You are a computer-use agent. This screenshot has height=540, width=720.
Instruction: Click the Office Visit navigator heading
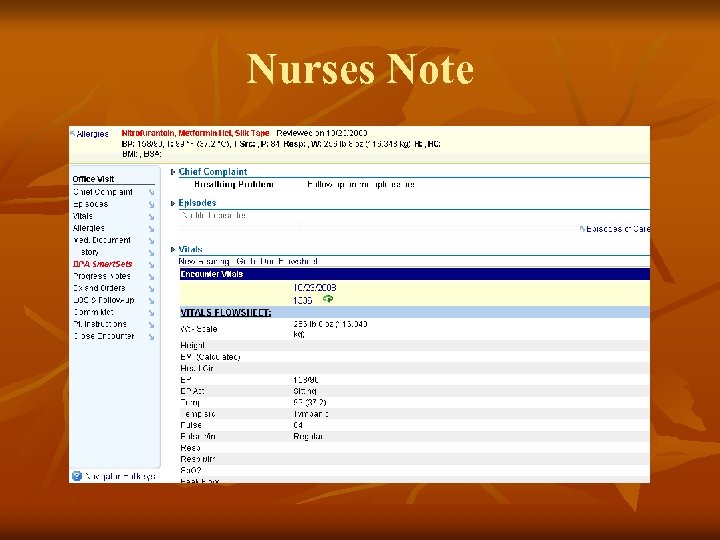(93, 179)
